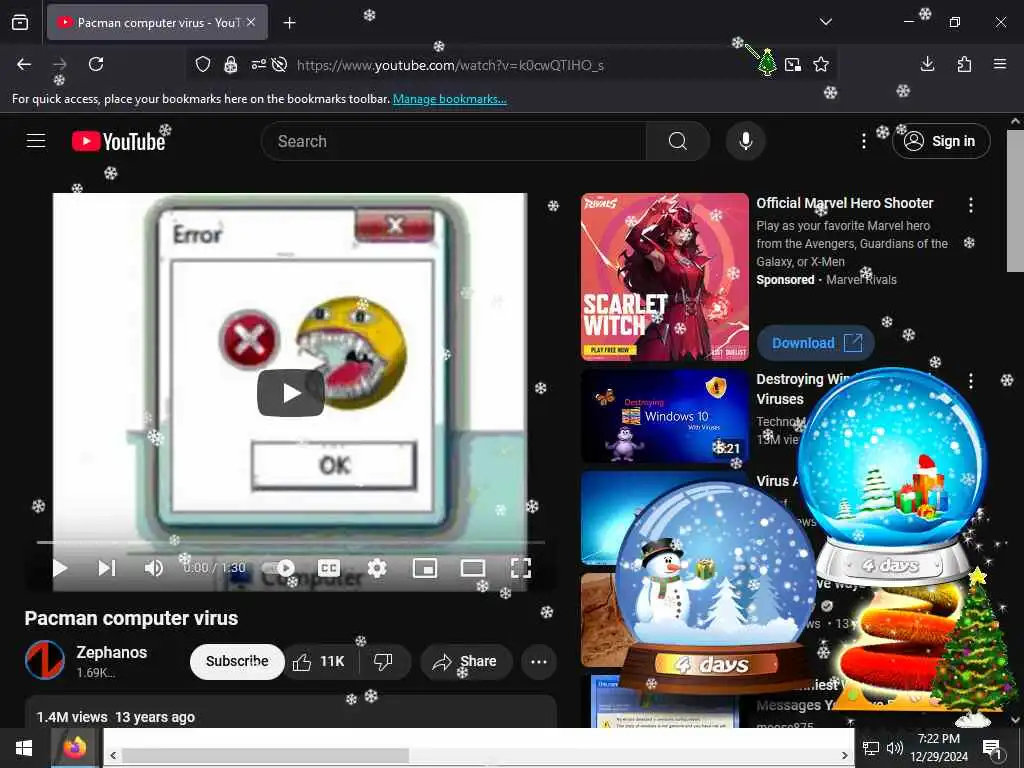Dislike this video
1024x768 pixels.
[x=384, y=662]
